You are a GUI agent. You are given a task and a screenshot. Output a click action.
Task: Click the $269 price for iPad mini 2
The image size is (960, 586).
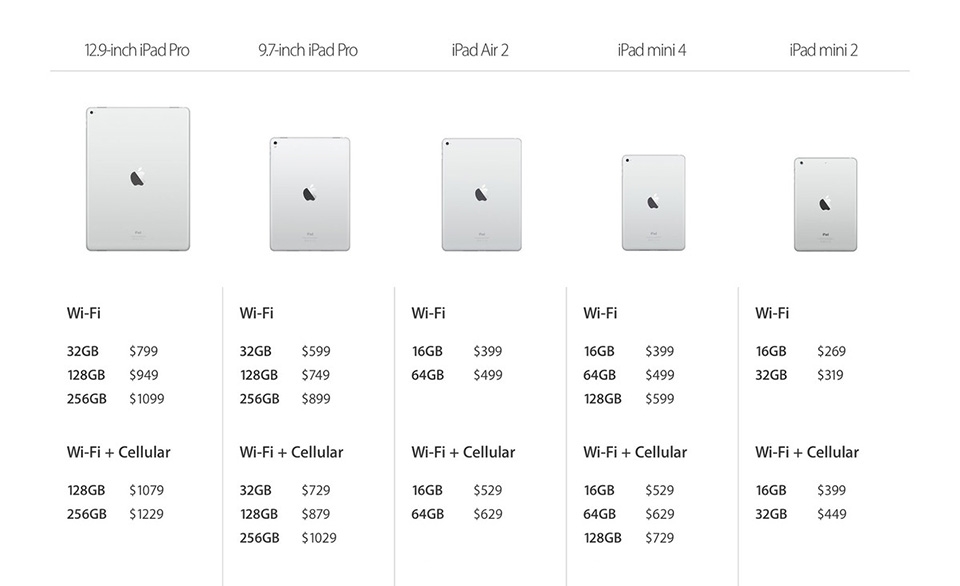coord(831,351)
